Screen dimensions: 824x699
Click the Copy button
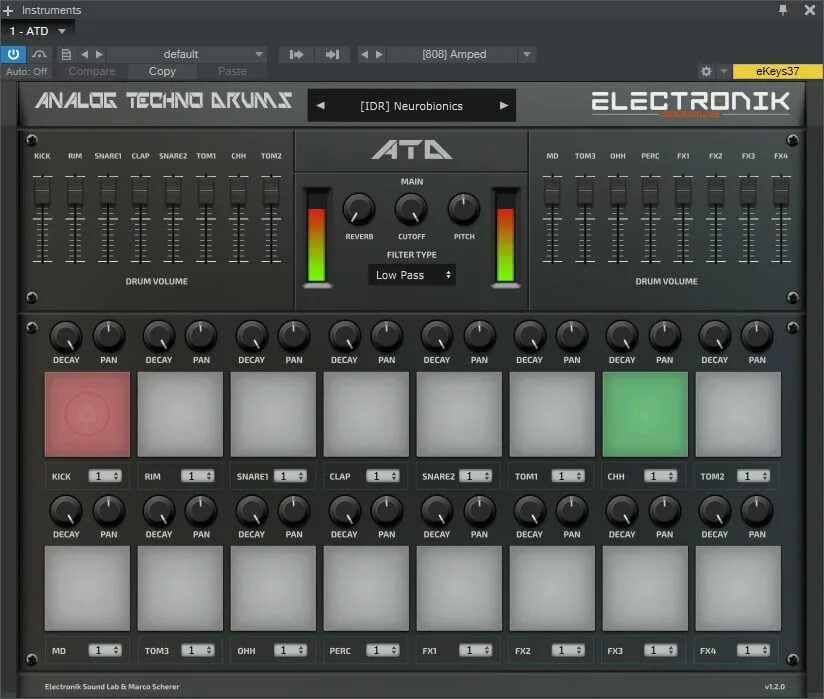tap(162, 71)
